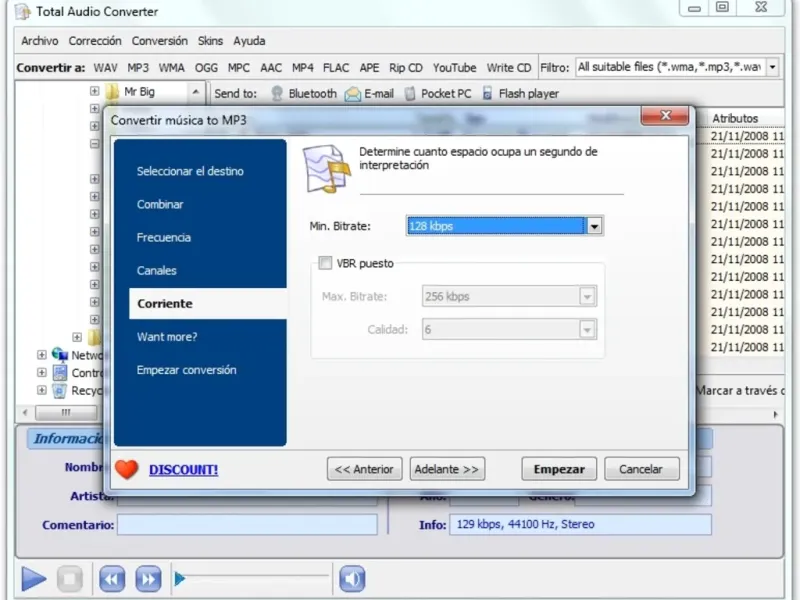Expand the Recycle Bin tree node
The height and width of the screenshot is (600, 800).
[x=42, y=390]
